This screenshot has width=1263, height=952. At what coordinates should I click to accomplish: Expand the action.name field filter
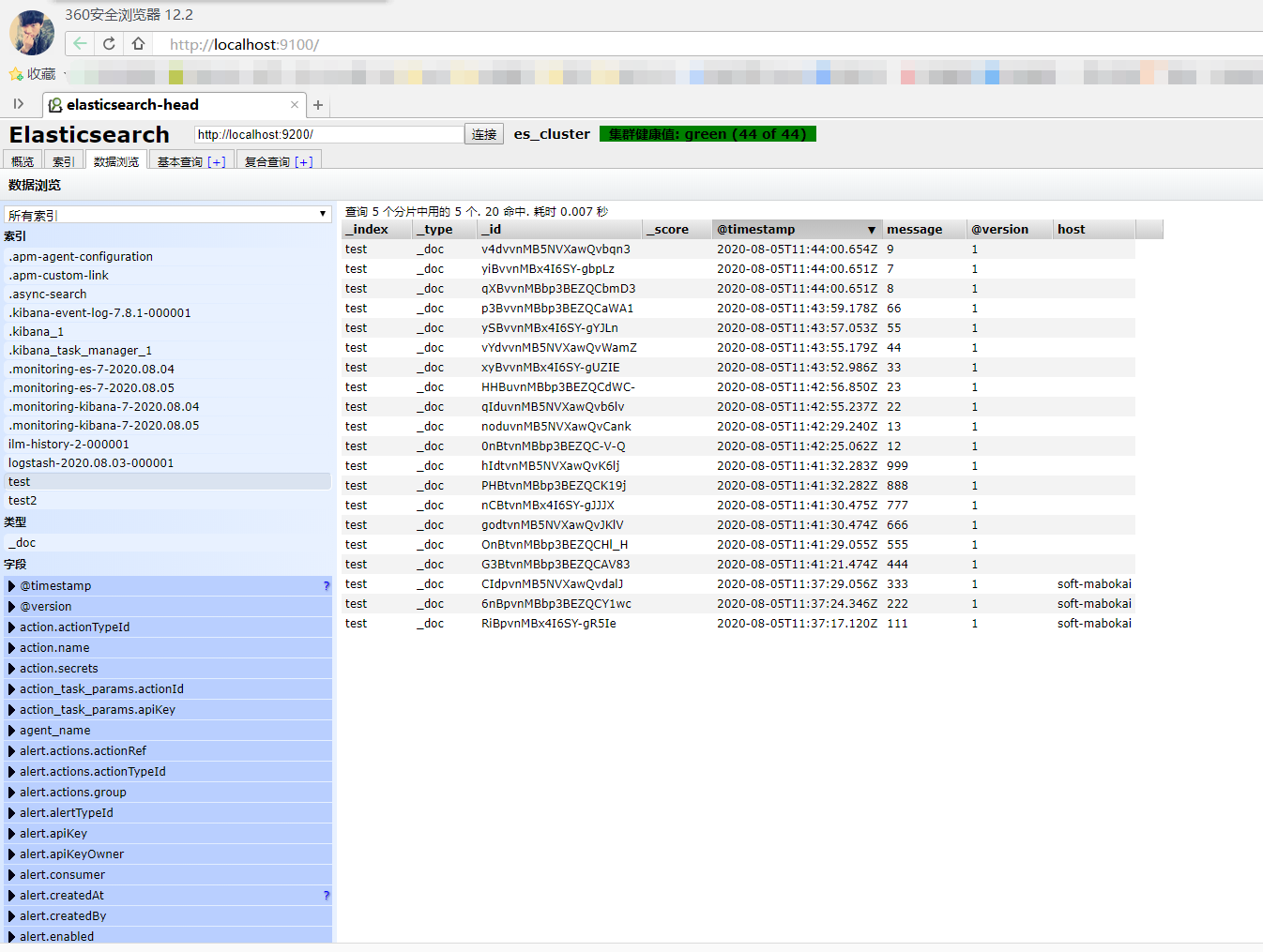12,648
